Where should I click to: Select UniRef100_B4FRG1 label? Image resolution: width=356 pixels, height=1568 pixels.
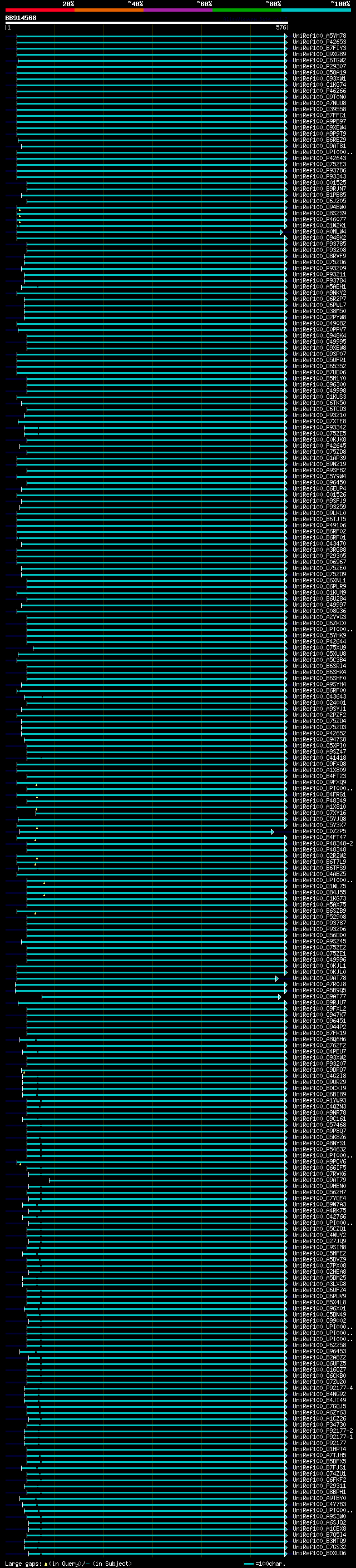tap(319, 794)
